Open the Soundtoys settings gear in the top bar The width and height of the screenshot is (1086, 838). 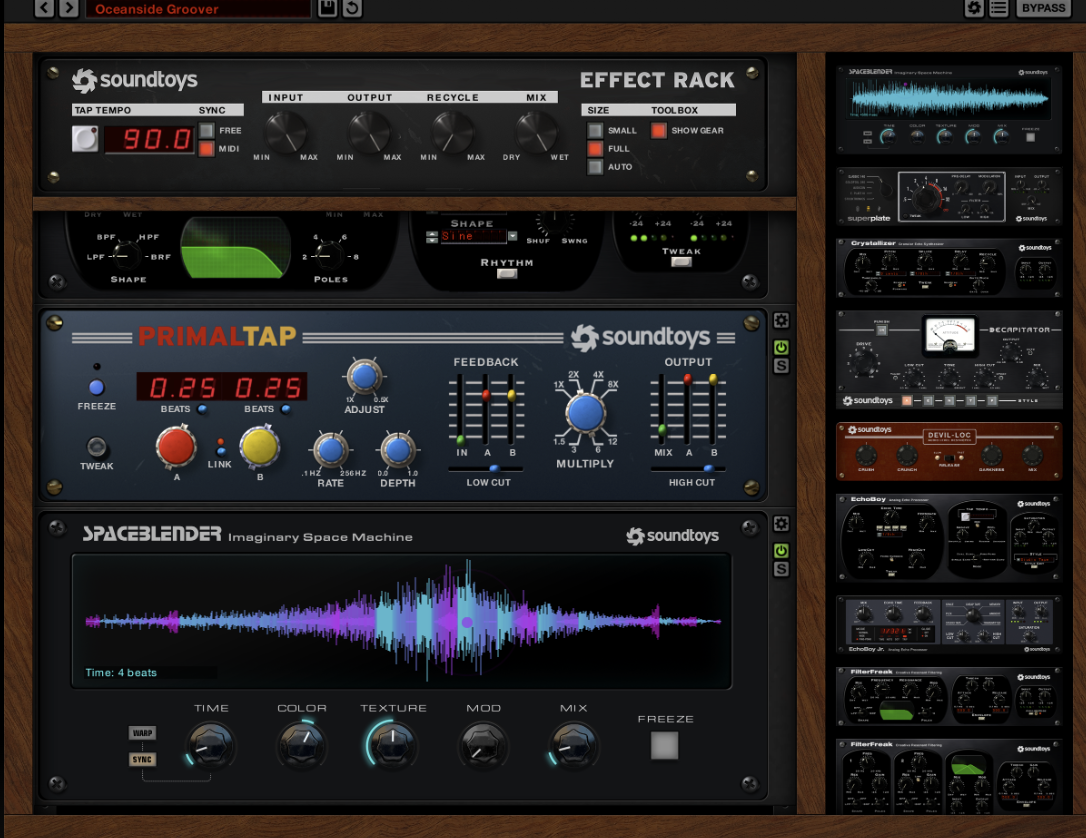click(976, 8)
